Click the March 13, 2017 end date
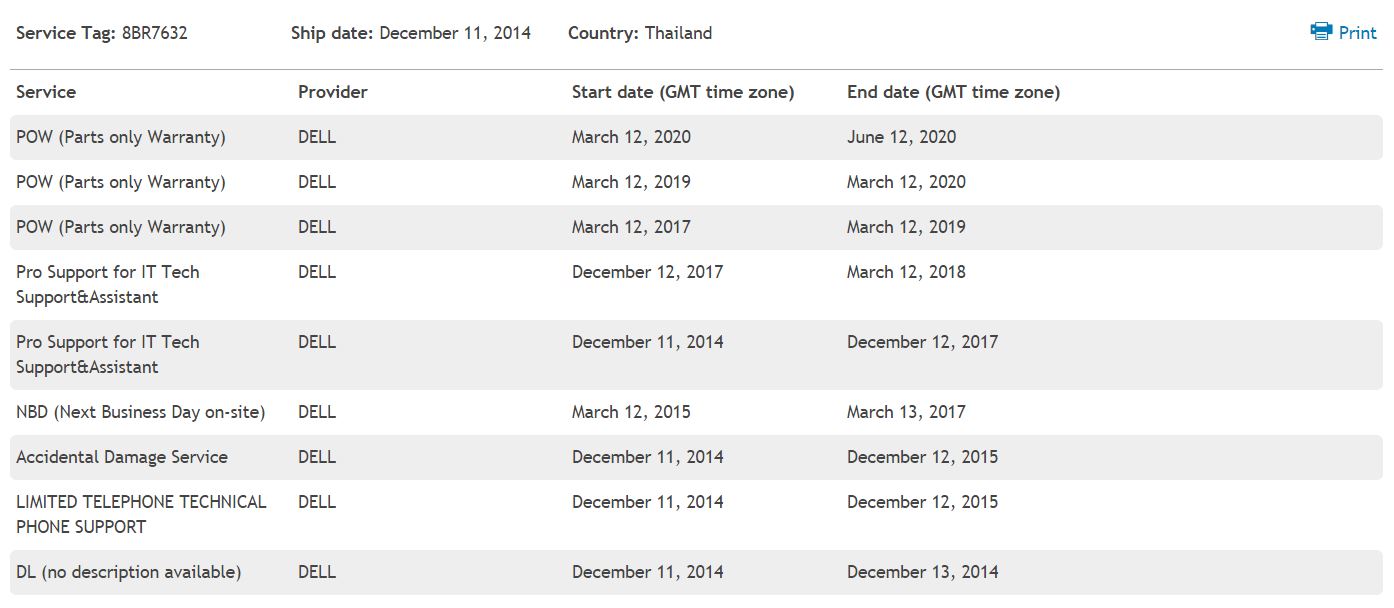The image size is (1394, 608). pyautogui.click(x=906, y=412)
